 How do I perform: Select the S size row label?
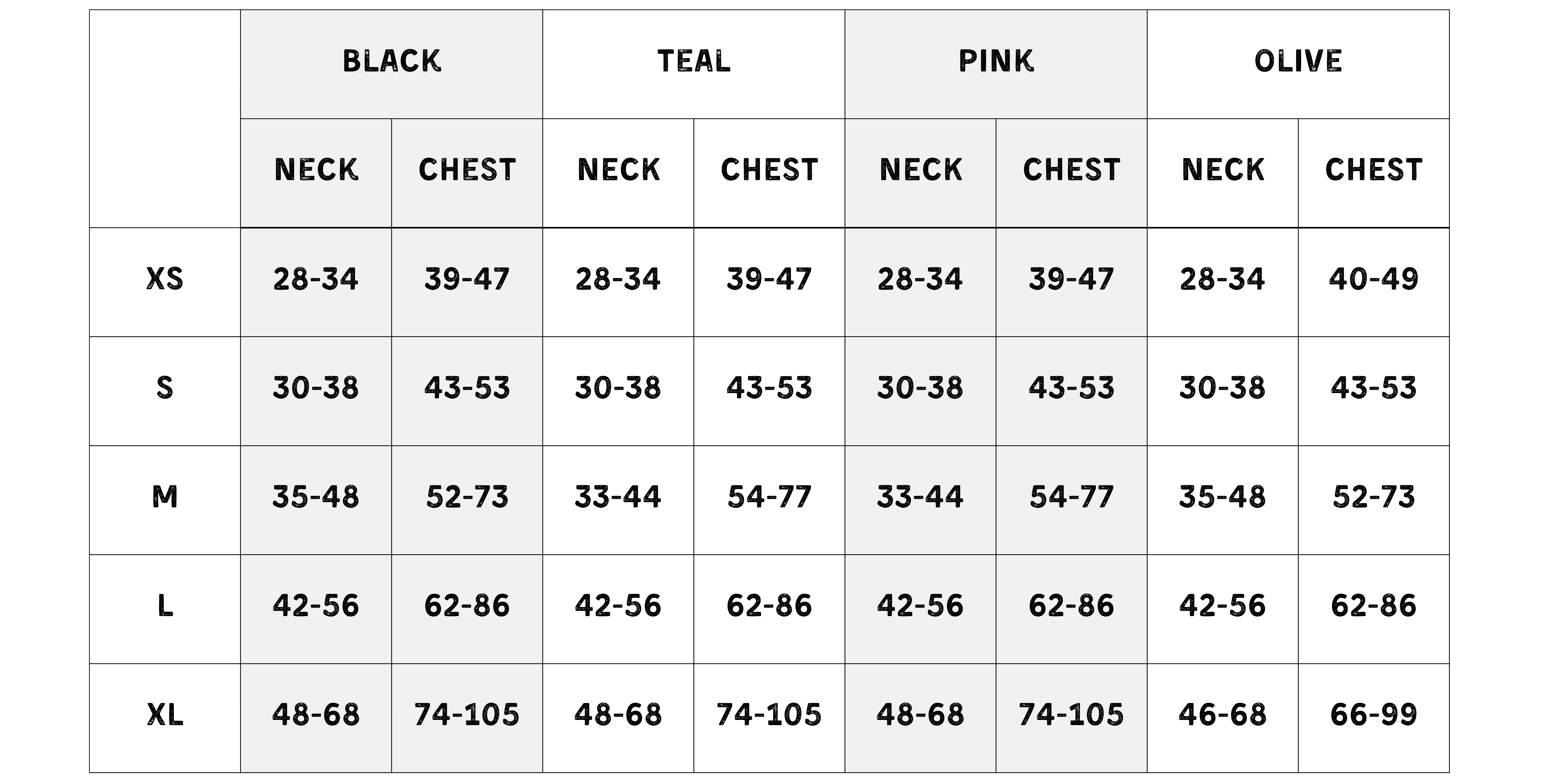click(165, 388)
